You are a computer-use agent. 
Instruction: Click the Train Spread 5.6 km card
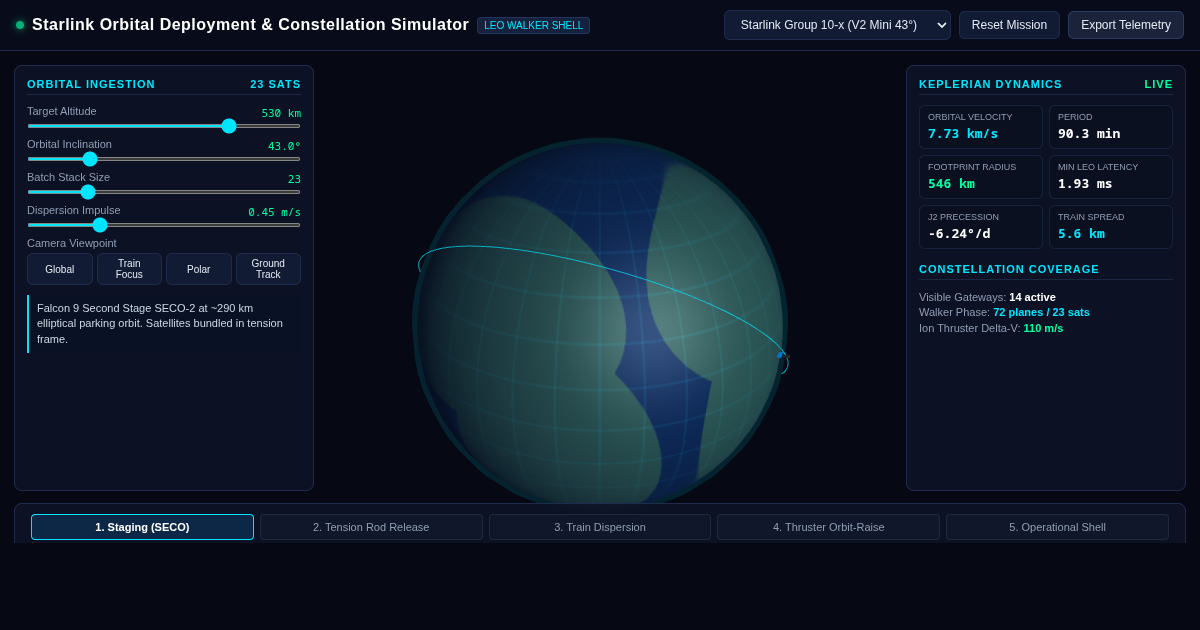1111,227
